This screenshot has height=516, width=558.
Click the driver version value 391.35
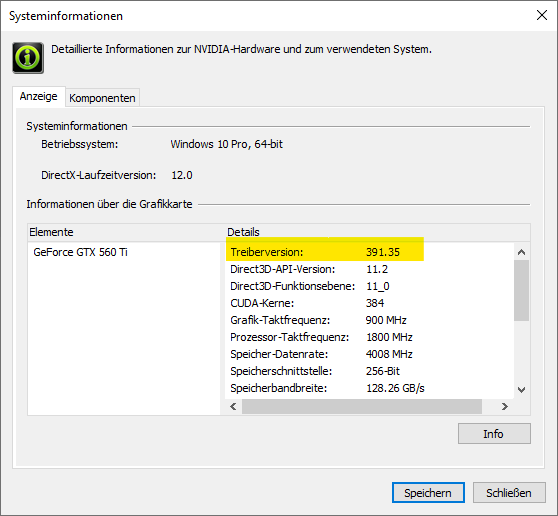pos(383,252)
